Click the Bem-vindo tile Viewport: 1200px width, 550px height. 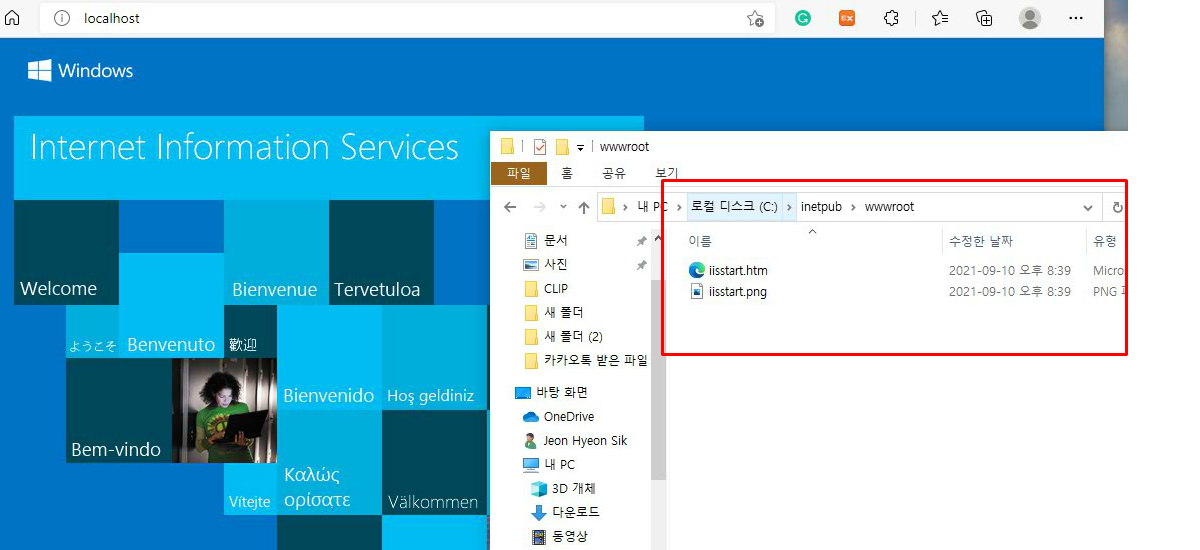[x=119, y=410]
